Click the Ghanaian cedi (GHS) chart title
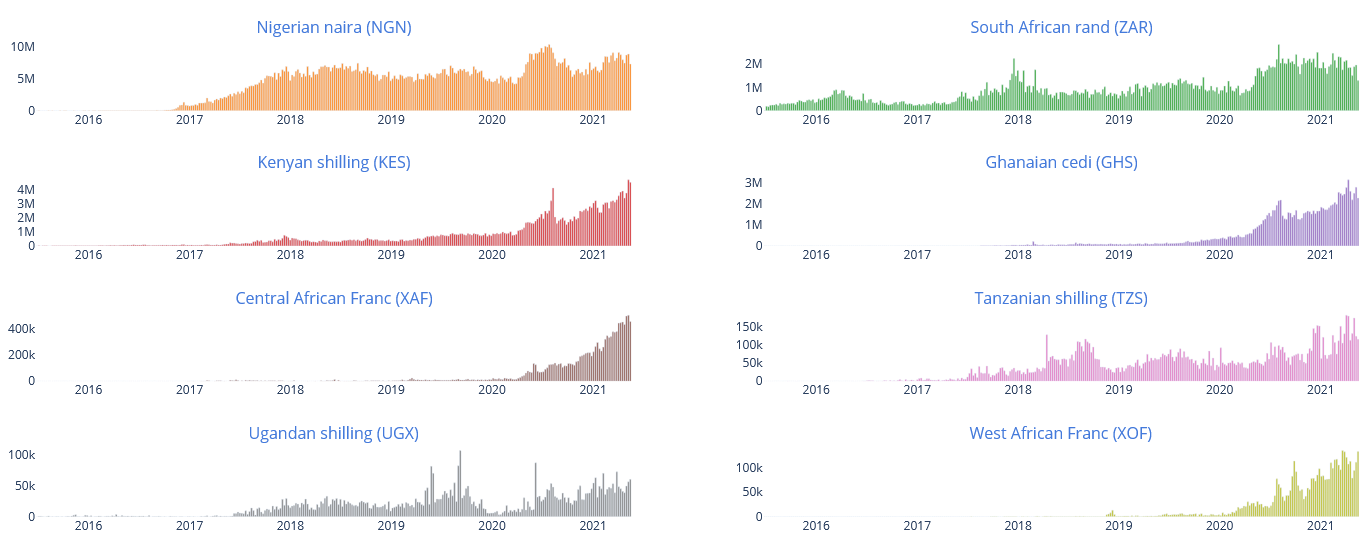Image resolution: width=1364 pixels, height=541 pixels. pos(1061,162)
